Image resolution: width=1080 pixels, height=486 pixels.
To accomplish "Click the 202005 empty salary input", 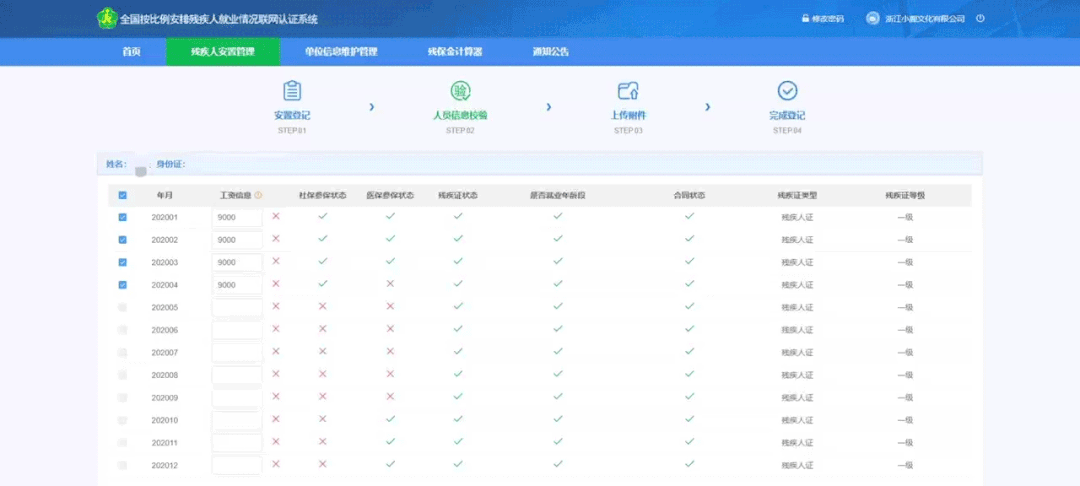I will (237, 308).
